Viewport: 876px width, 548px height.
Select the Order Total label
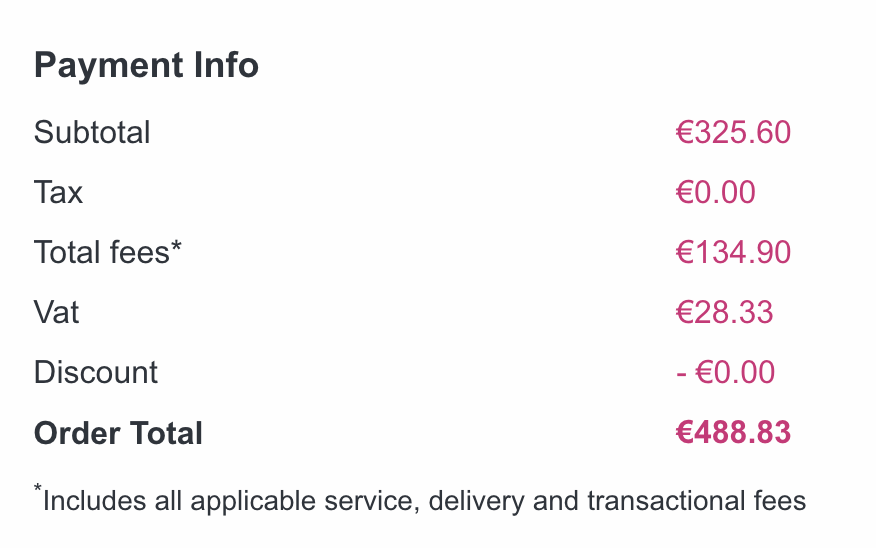tap(118, 433)
